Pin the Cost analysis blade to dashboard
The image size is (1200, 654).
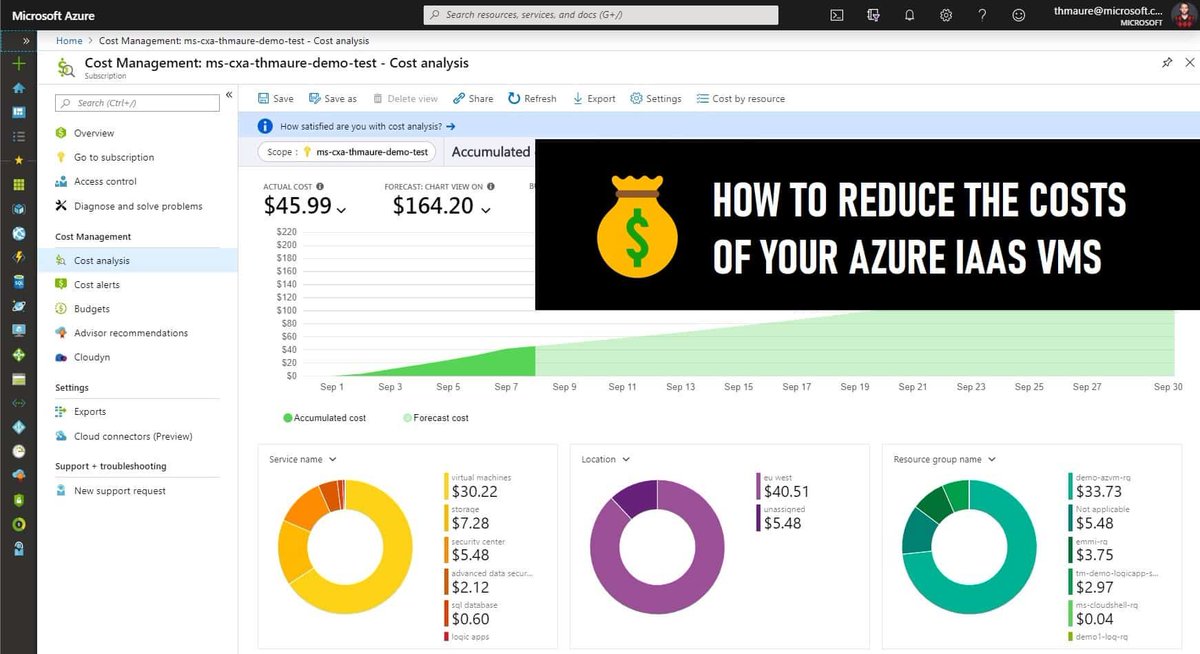(1167, 62)
